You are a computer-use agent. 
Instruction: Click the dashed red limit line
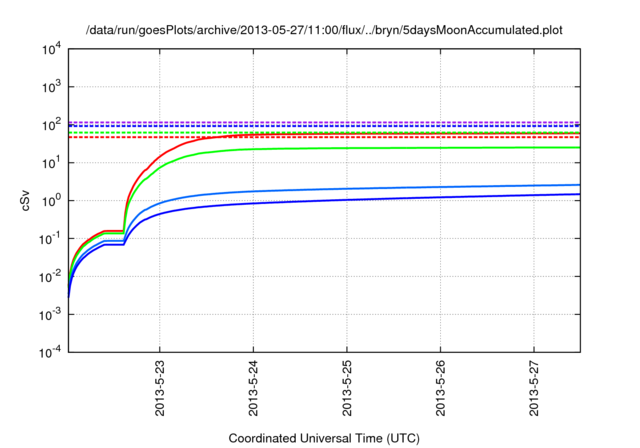tap(324, 138)
